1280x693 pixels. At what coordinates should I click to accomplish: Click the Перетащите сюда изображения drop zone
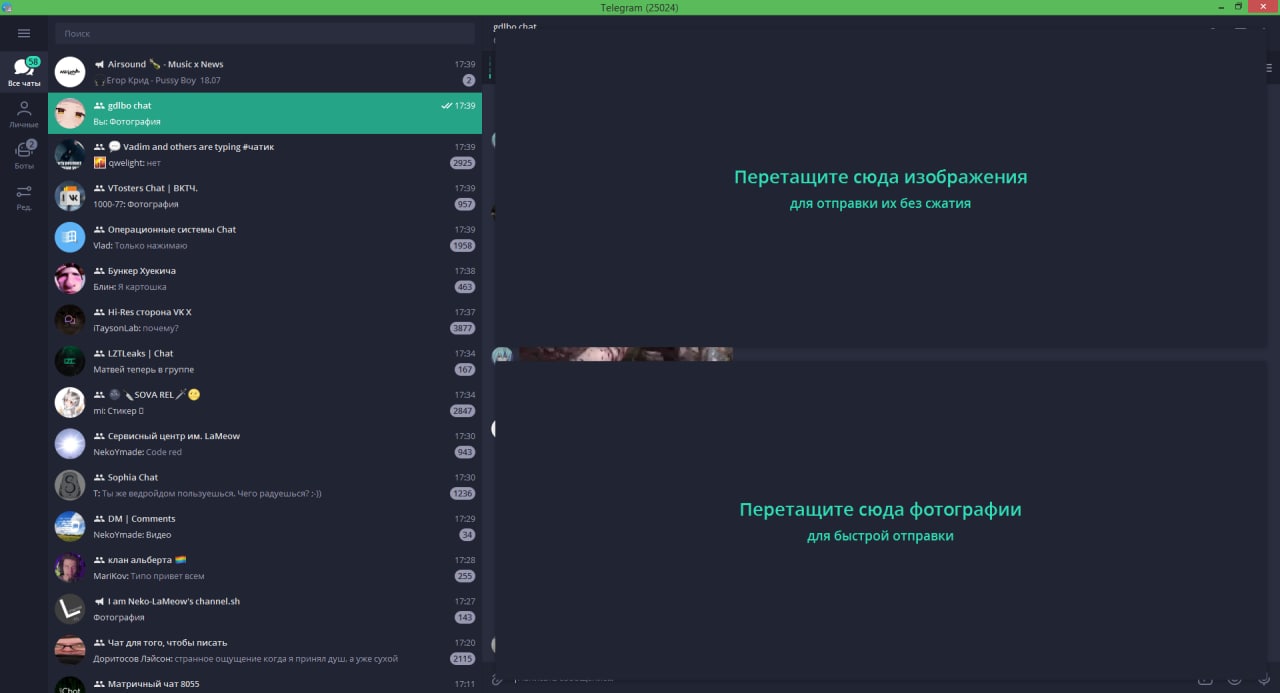coord(880,188)
